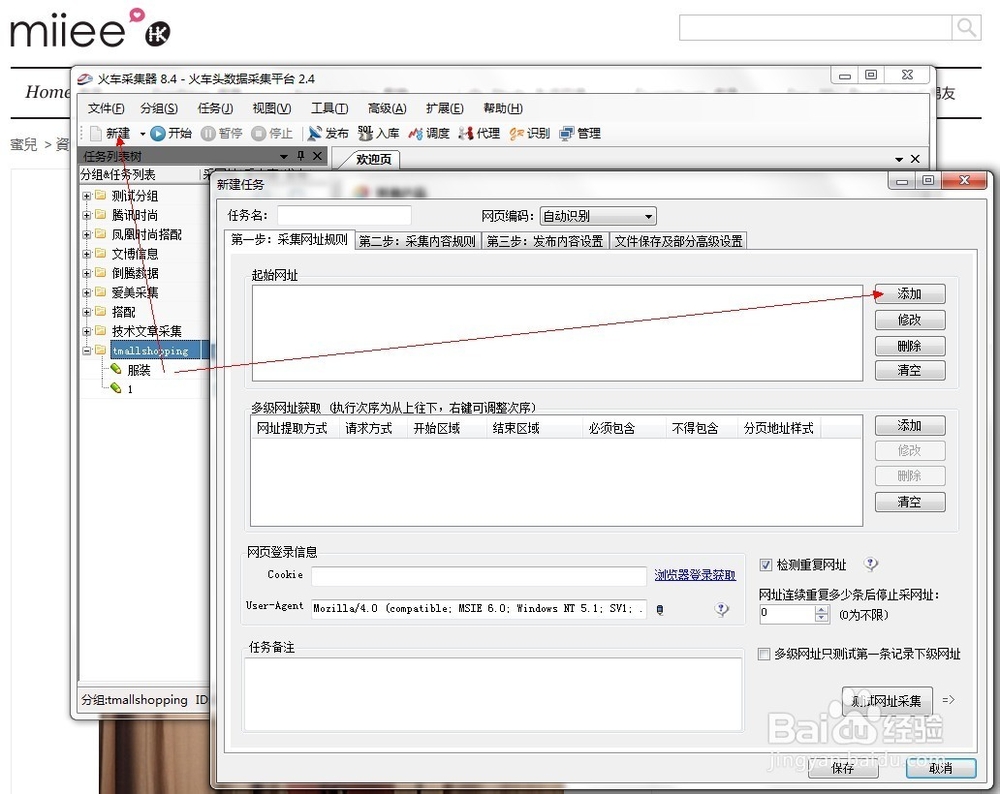Open the 任务列表树 panel options arrow

pos(284,156)
